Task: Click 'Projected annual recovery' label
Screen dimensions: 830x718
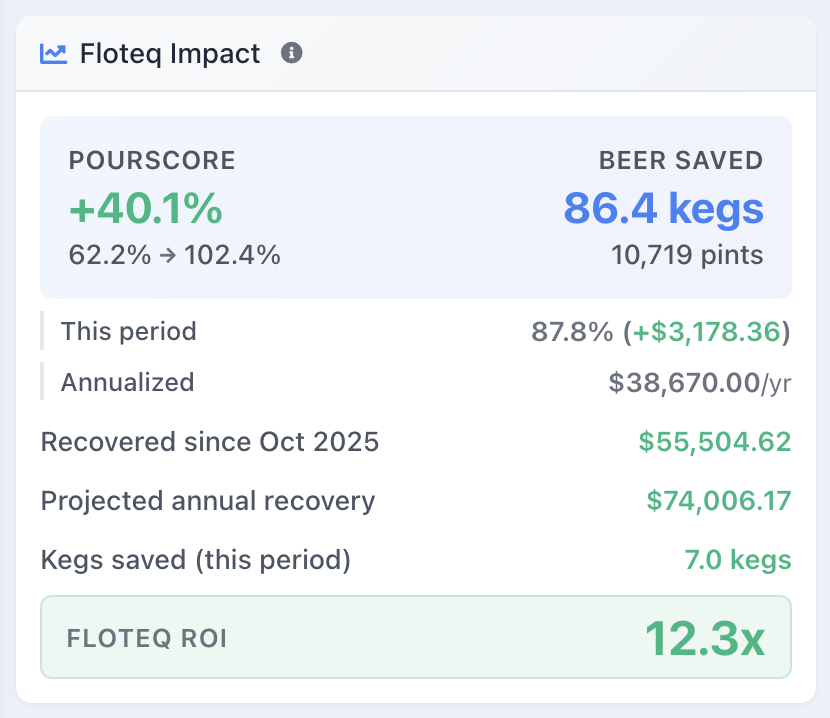Action: click(x=208, y=501)
